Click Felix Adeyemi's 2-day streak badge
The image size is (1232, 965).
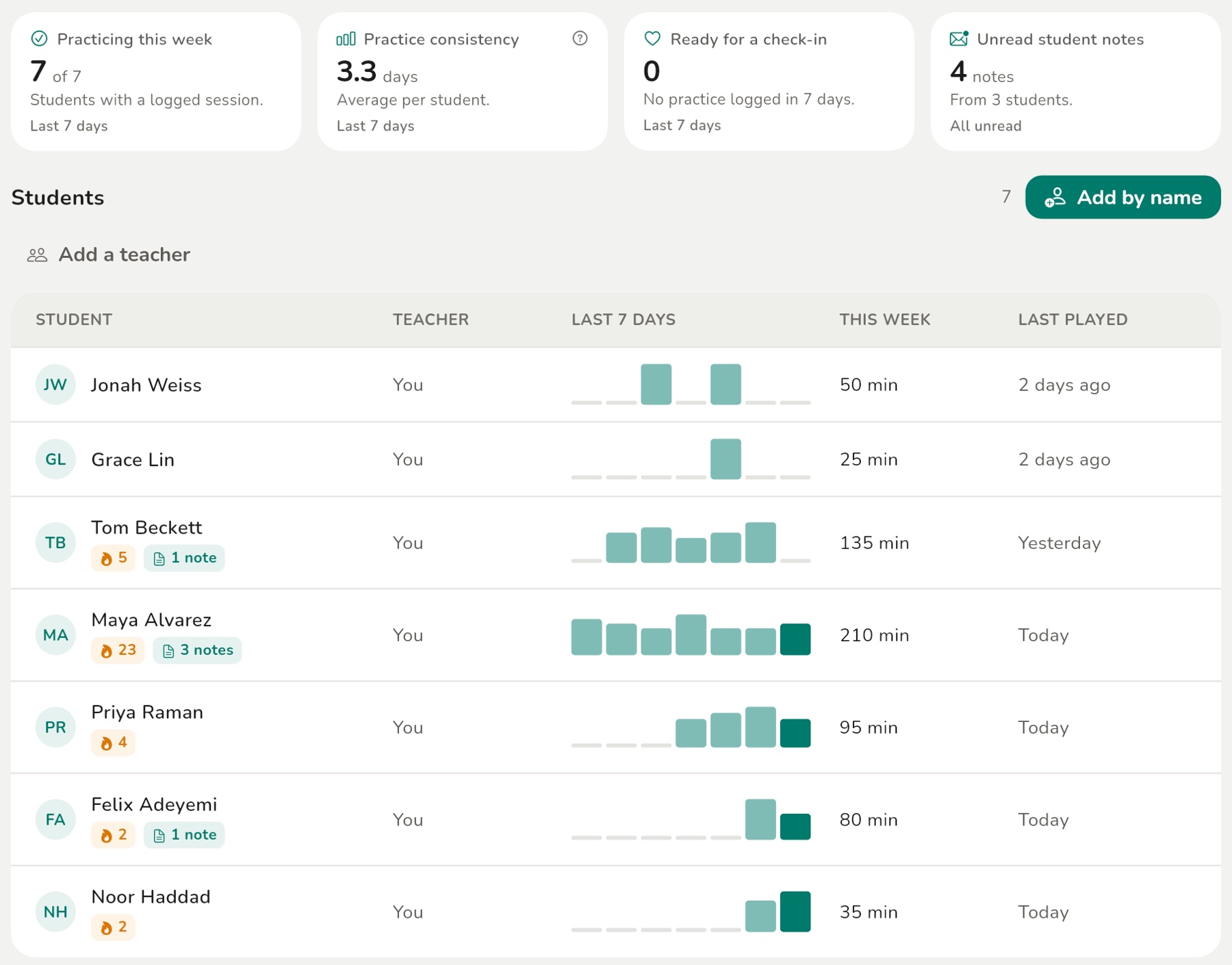pyautogui.click(x=114, y=835)
